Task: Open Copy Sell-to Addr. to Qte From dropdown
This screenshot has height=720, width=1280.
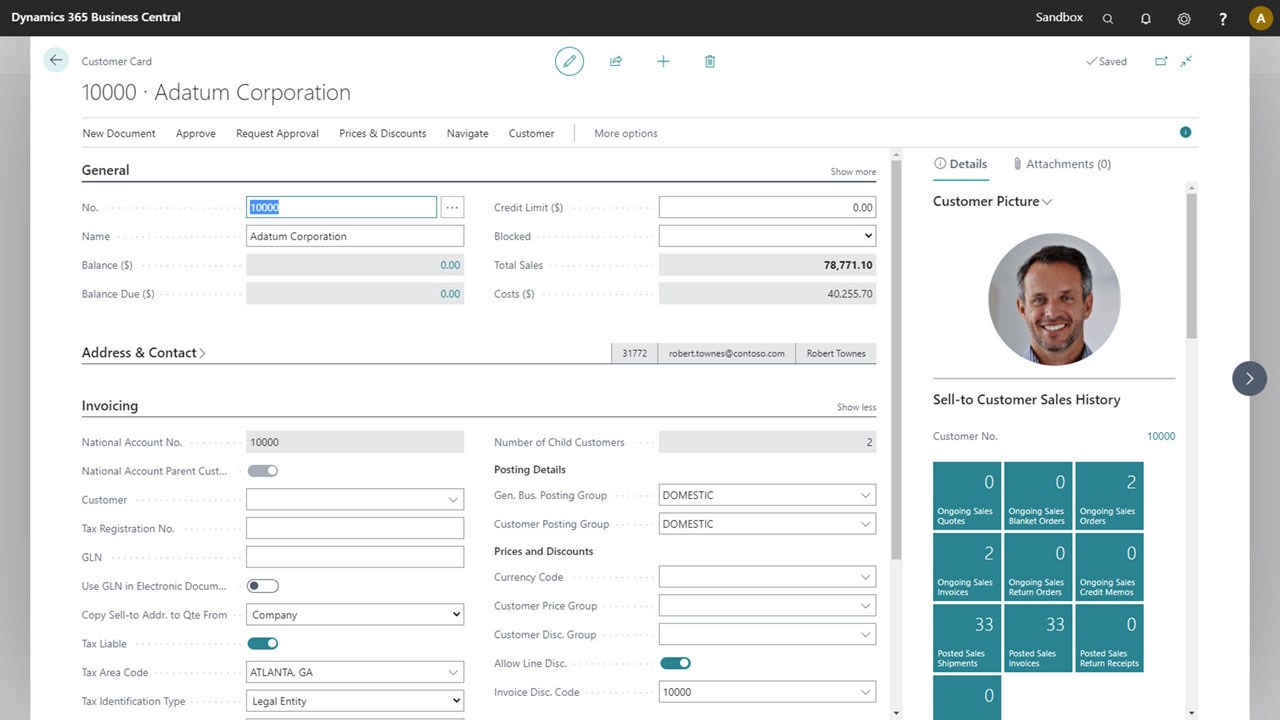Action: click(x=355, y=615)
